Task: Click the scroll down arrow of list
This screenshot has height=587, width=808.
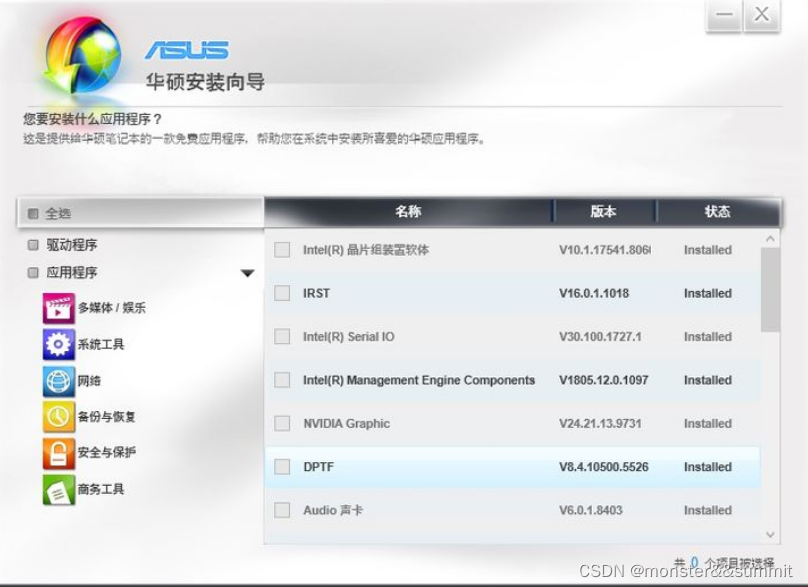Action: (770, 535)
